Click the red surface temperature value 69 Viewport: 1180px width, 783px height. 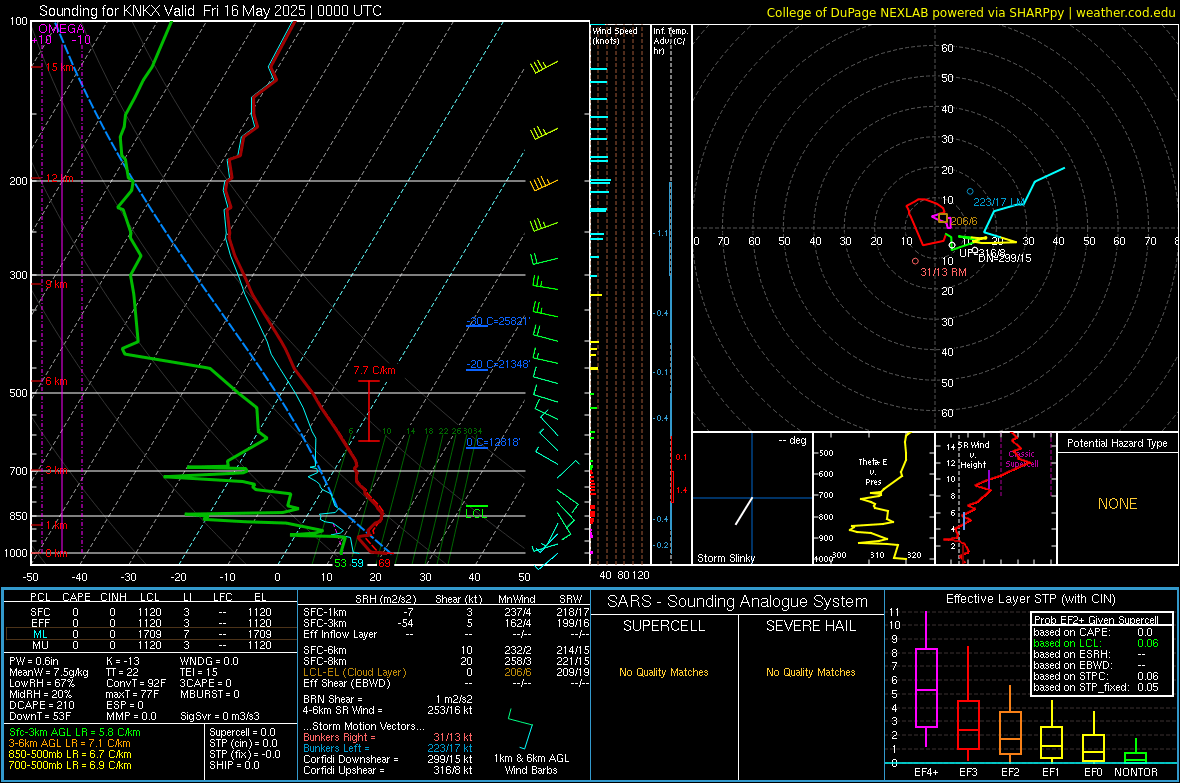[384, 563]
